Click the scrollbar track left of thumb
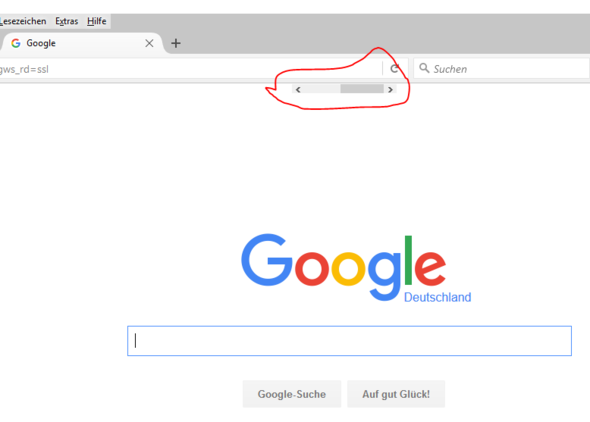The image size is (590, 422). point(321,89)
